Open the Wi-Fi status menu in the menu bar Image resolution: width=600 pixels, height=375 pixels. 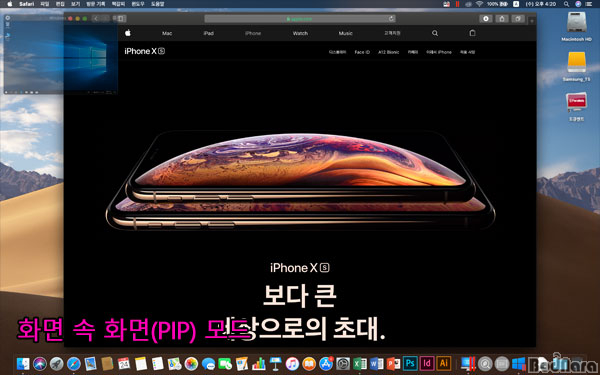click(x=479, y=4)
